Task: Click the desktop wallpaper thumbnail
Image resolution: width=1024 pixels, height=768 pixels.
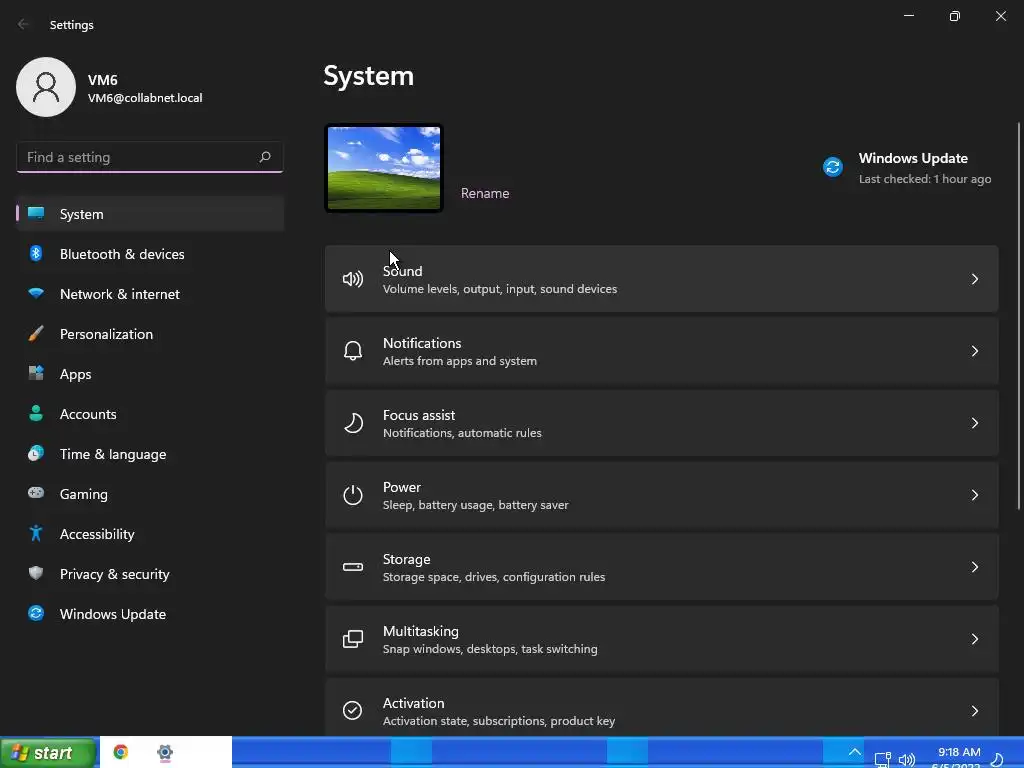Action: 384,168
